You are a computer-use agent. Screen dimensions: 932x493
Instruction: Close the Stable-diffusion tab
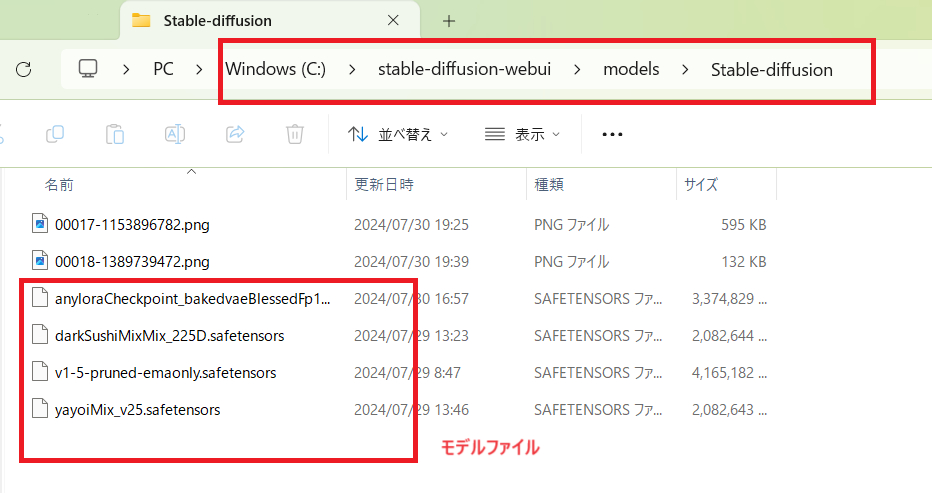(393, 20)
